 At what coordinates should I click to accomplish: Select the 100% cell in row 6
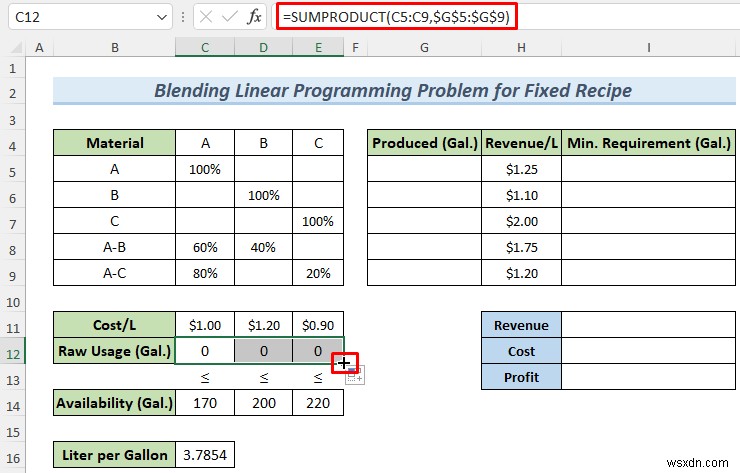coord(263,195)
